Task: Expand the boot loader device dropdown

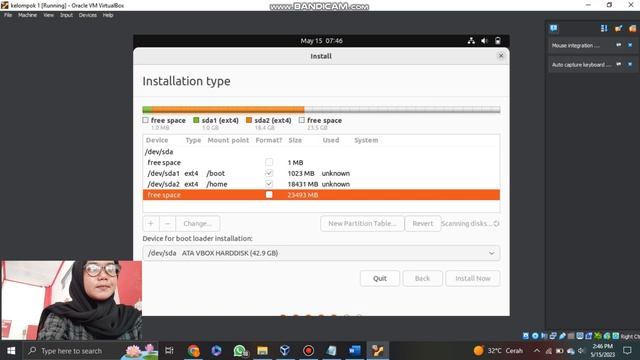Action: pos(491,253)
